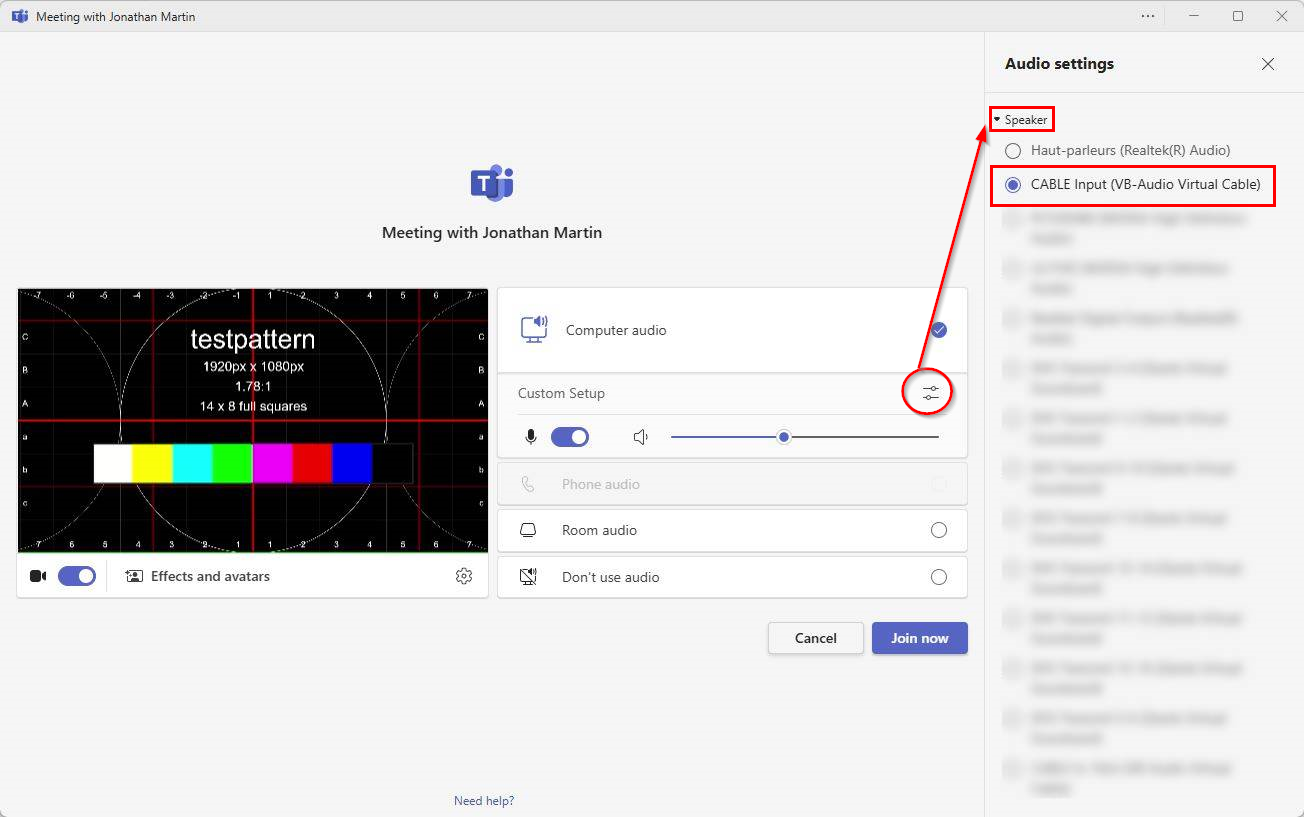Image resolution: width=1304 pixels, height=817 pixels.
Task: Click the centered Meeting with Jonathan Martin heading
Action: pos(492,233)
